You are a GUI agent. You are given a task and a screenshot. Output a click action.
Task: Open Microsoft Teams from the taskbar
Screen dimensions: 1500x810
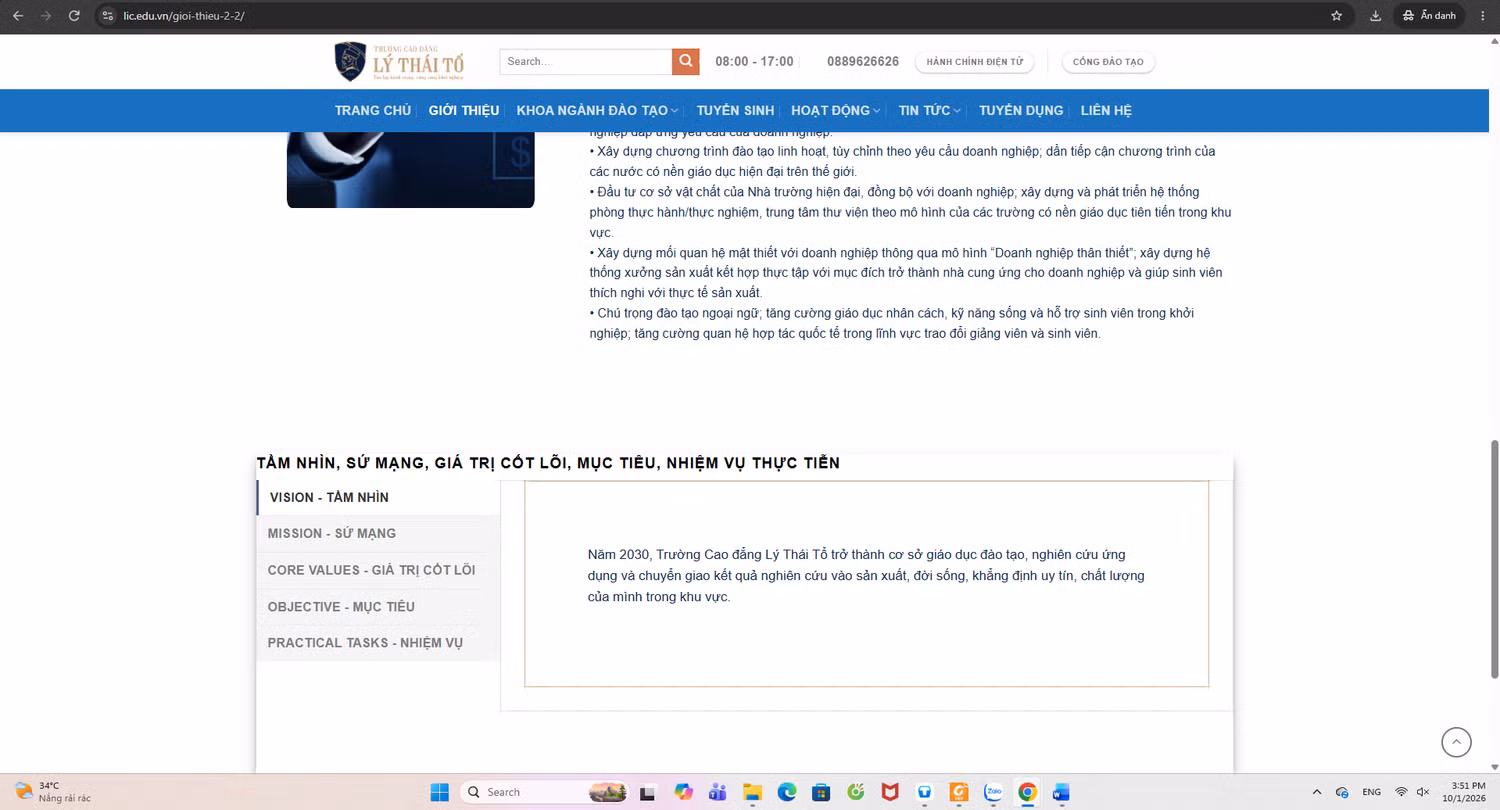718,792
